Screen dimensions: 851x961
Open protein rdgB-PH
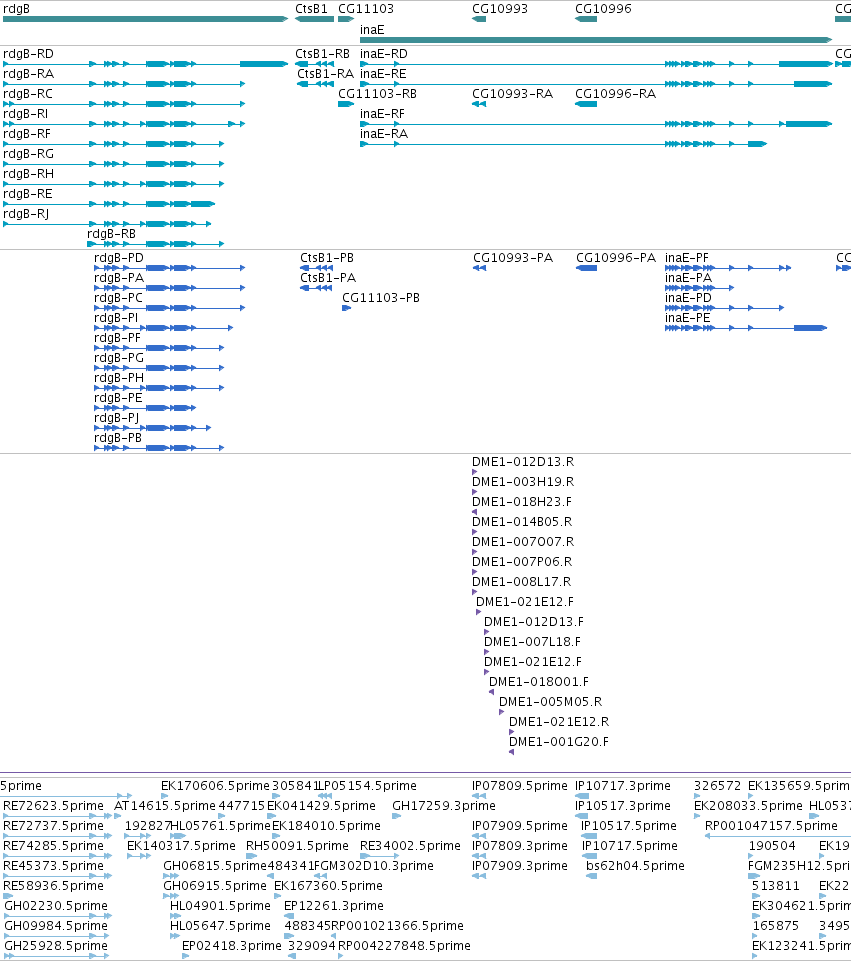click(x=119, y=378)
